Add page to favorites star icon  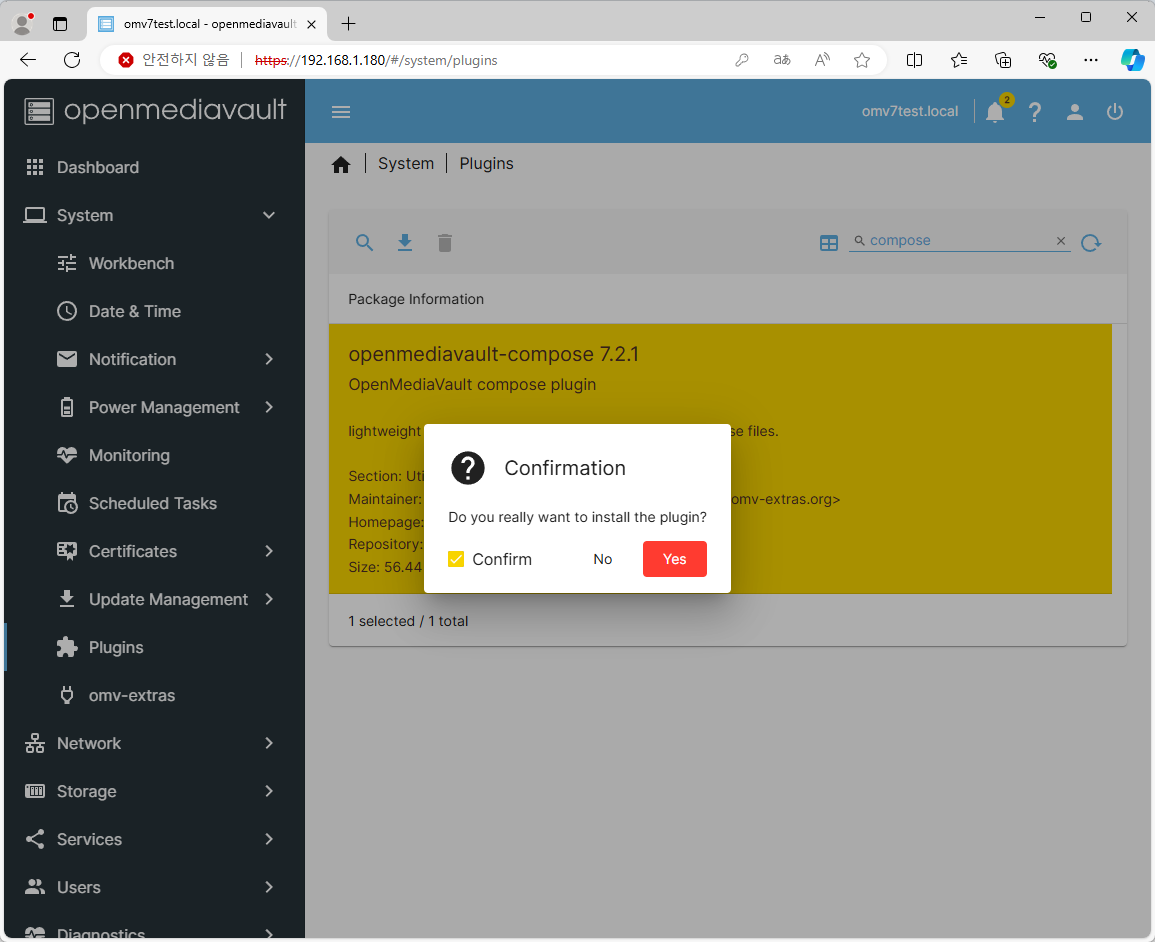click(x=862, y=60)
